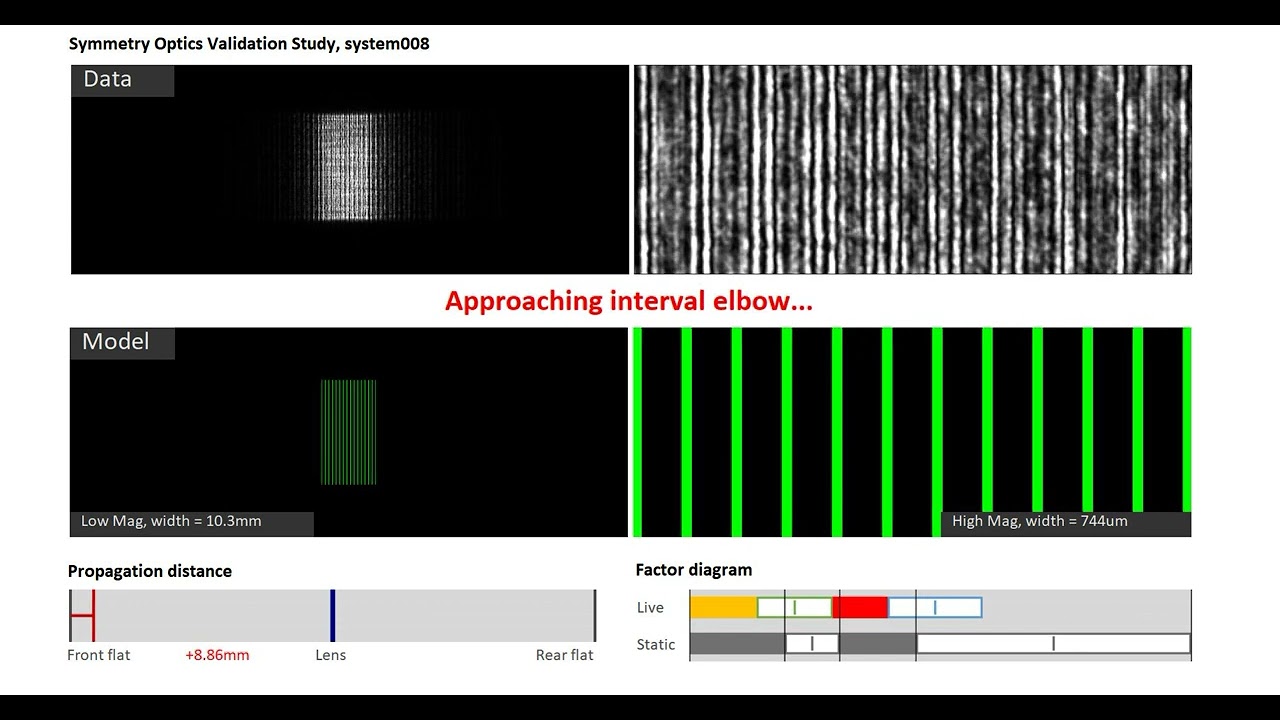The width and height of the screenshot is (1280, 720).
Task: Click the orange segment in the Live row
Action: [x=723, y=607]
